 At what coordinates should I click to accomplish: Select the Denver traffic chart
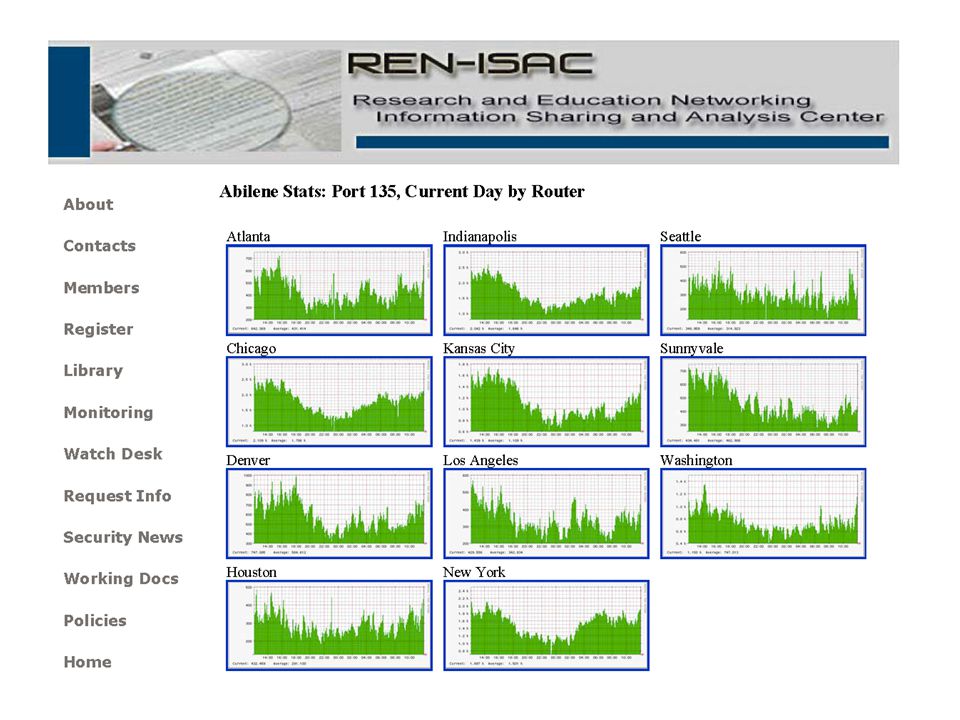coord(329,514)
